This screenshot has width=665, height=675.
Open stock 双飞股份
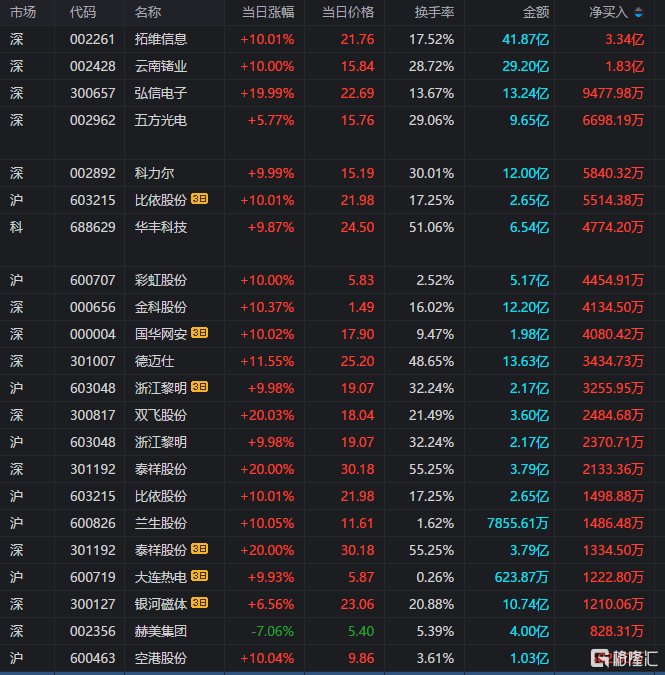pyautogui.click(x=161, y=415)
